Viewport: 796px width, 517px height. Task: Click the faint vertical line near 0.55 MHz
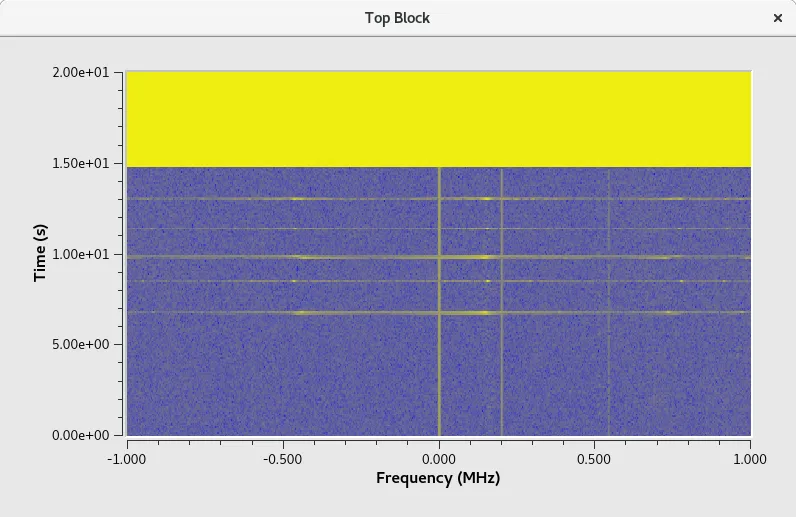(609, 301)
